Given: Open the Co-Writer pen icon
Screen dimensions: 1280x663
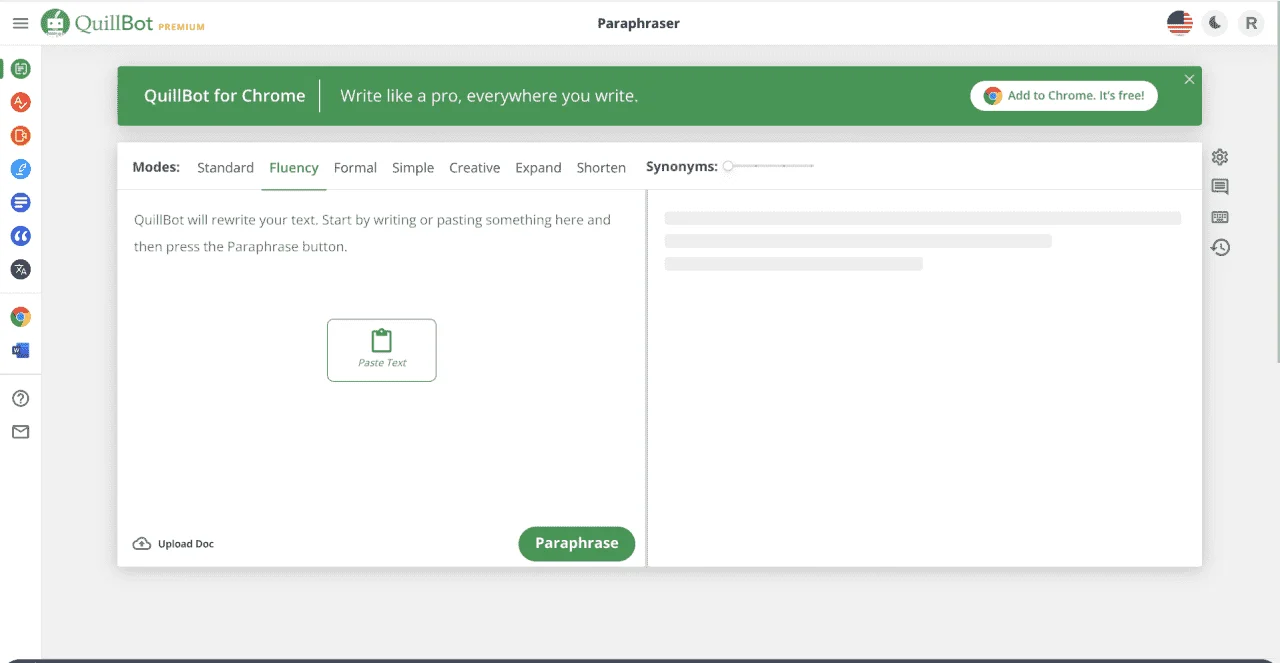Looking at the screenshot, I should coord(20,169).
